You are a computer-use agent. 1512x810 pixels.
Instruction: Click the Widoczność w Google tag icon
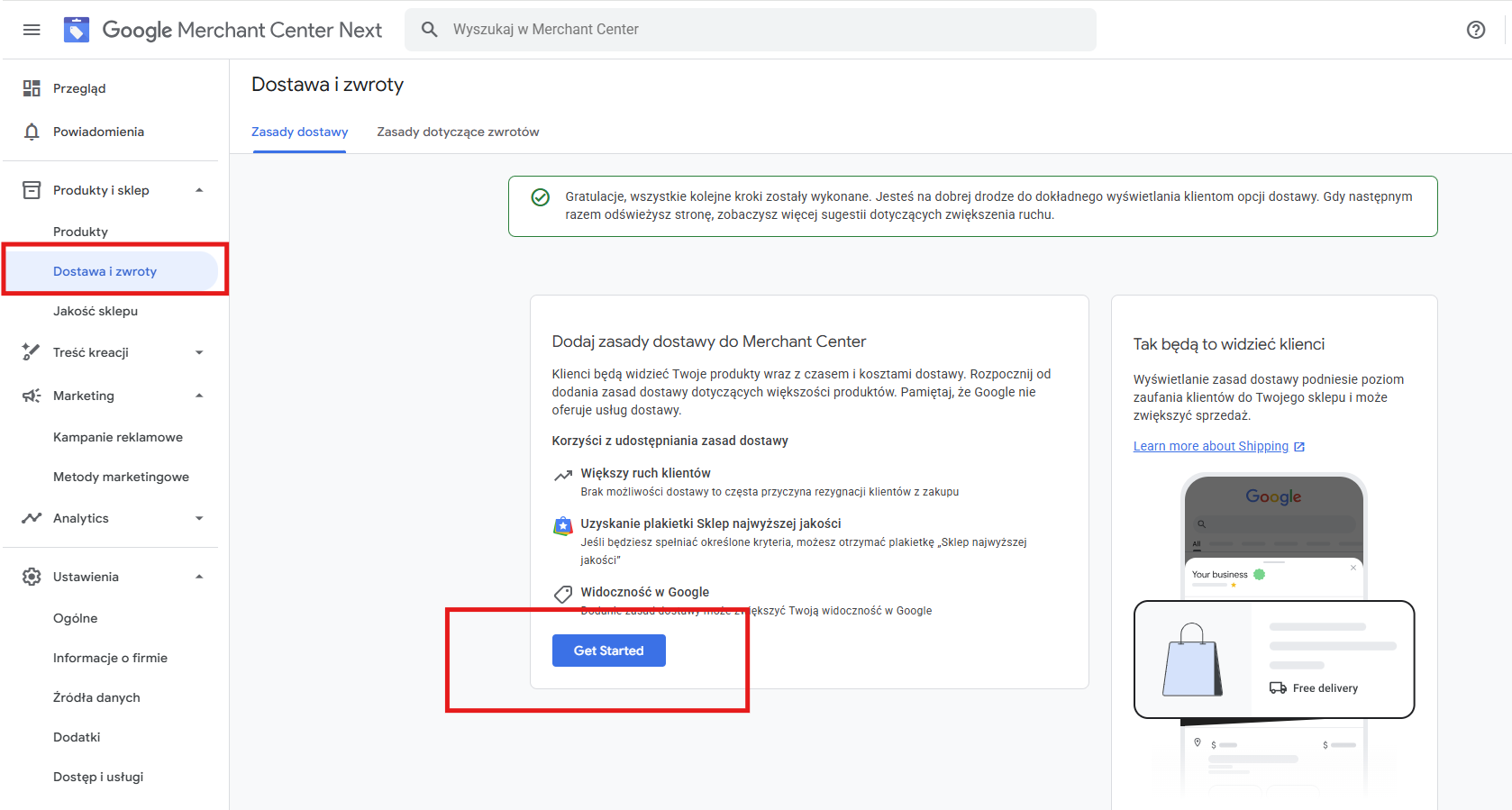tap(563, 594)
